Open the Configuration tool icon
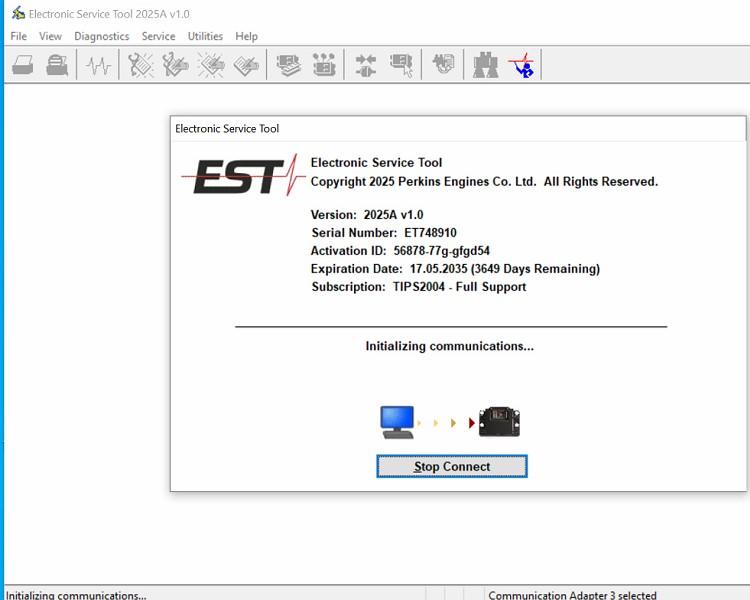Image resolution: width=750 pixels, height=600 pixels. click(324, 66)
